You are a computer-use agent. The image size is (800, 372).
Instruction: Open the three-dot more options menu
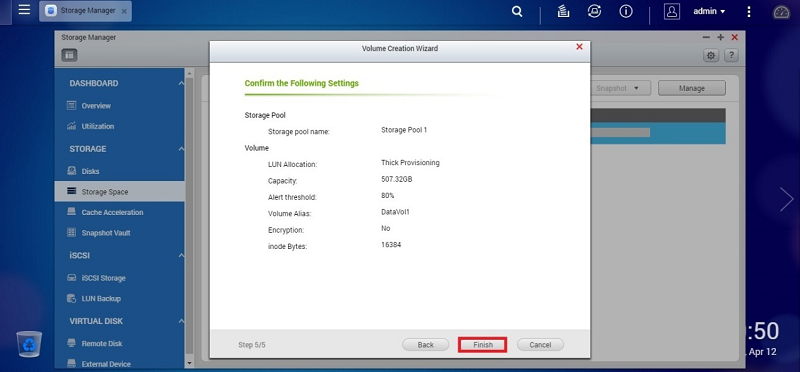click(748, 11)
